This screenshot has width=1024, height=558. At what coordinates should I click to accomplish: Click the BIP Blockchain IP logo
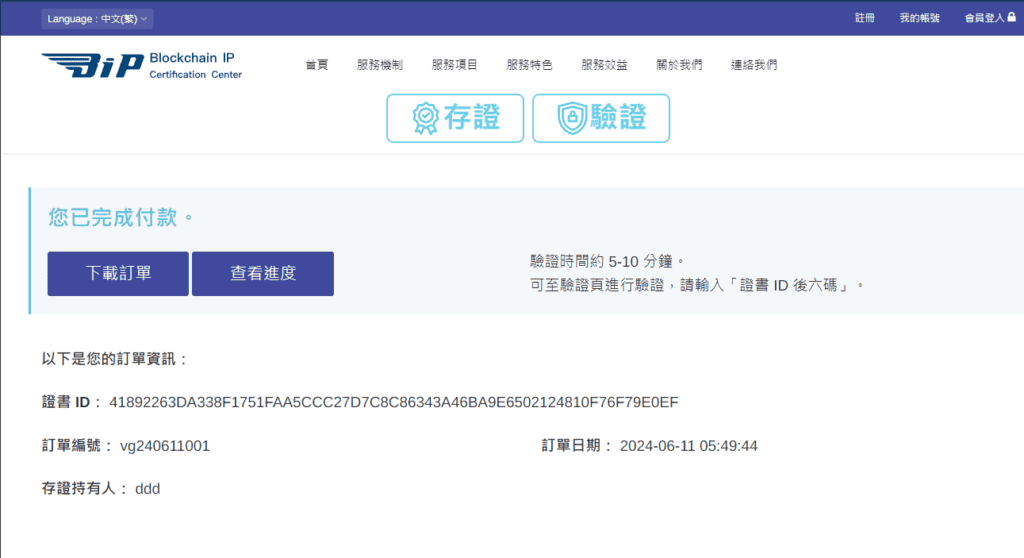click(x=141, y=65)
